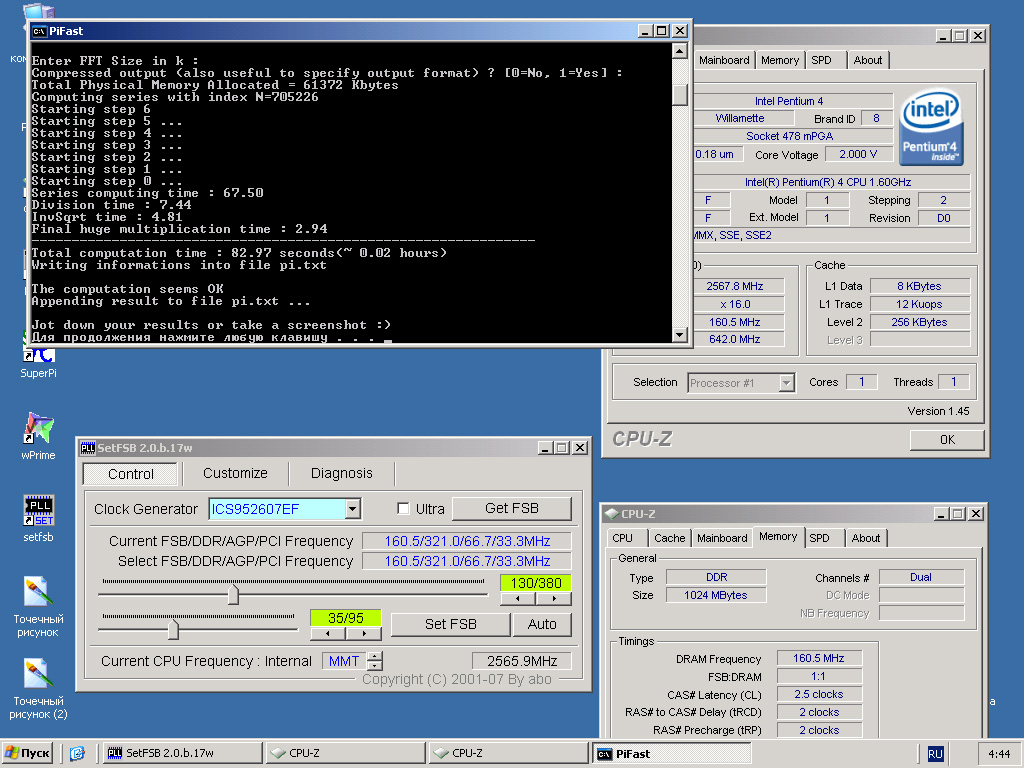Open the Clock Generator dropdown ICS952607EF
1024x768 pixels.
pos(353,508)
